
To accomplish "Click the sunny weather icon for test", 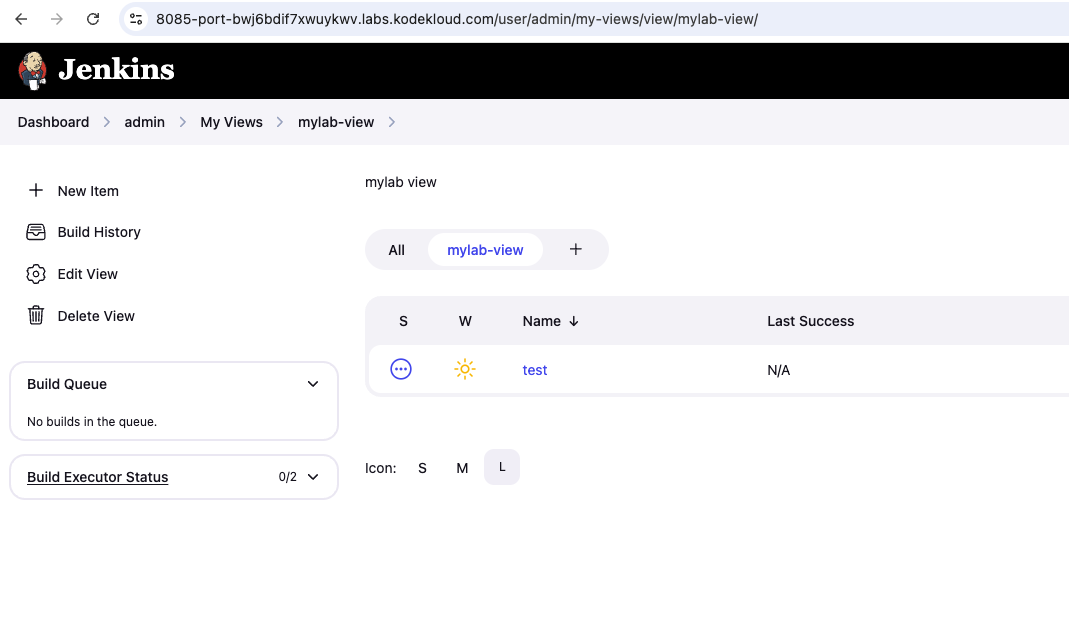I will (465, 369).
